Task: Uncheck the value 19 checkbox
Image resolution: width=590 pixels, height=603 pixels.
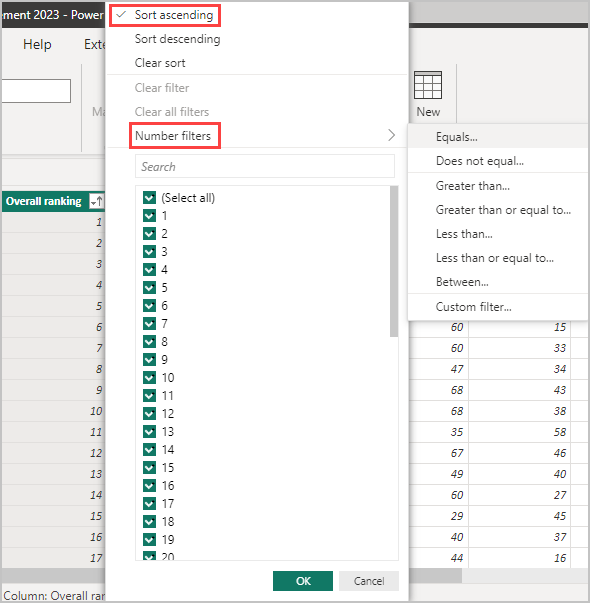Action: pos(149,540)
